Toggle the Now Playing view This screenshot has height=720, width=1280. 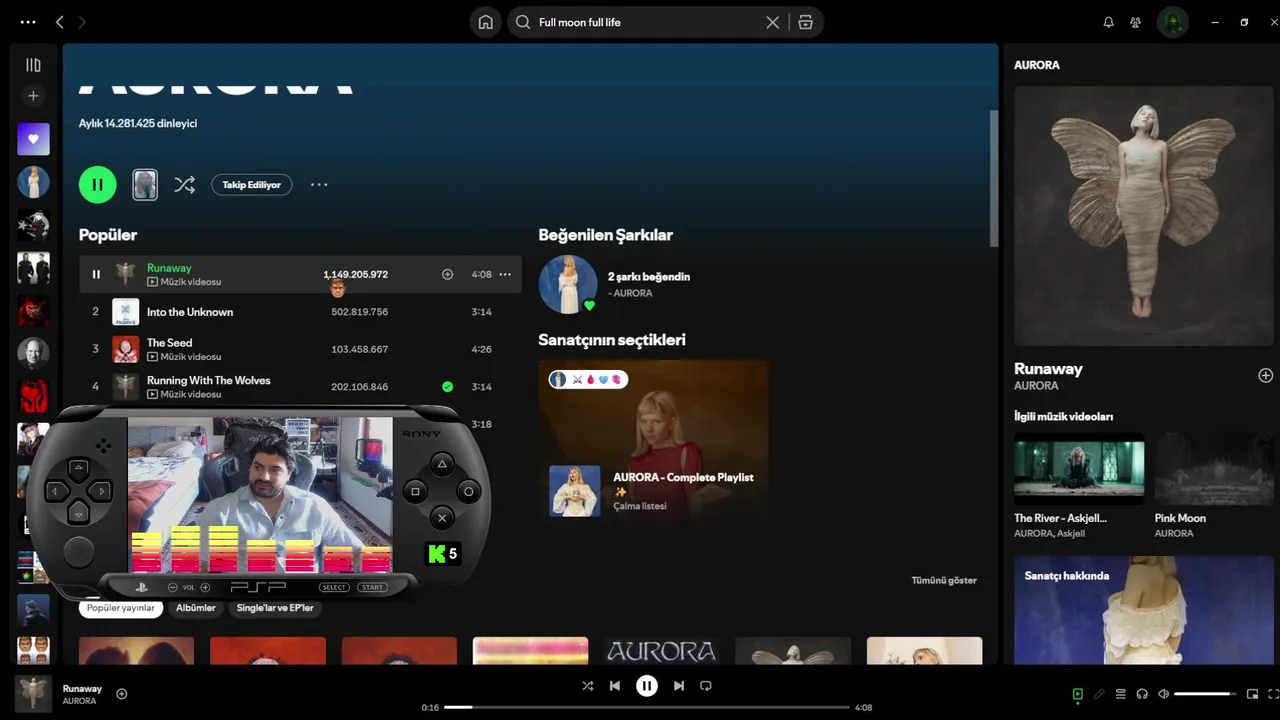[x=1077, y=694]
